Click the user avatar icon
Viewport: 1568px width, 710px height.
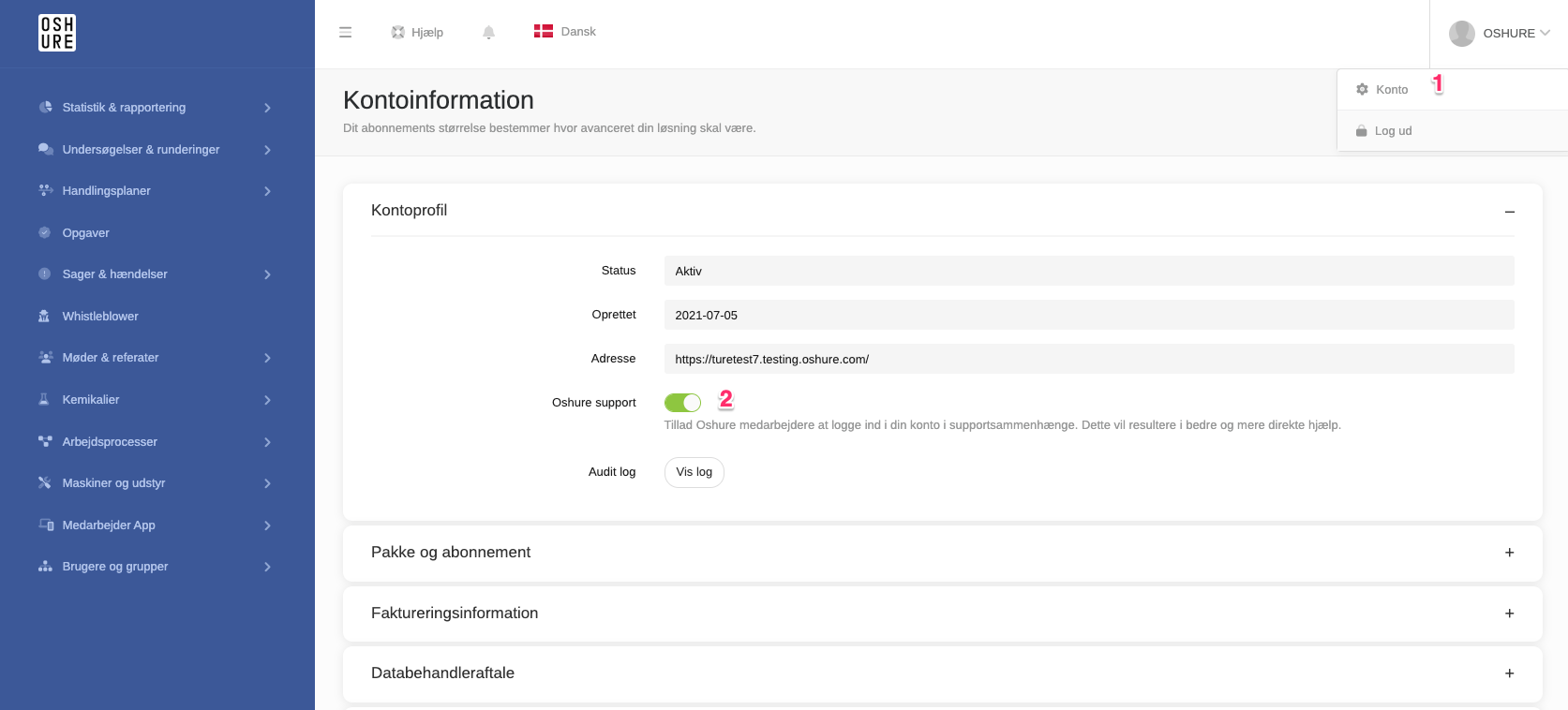point(1461,33)
